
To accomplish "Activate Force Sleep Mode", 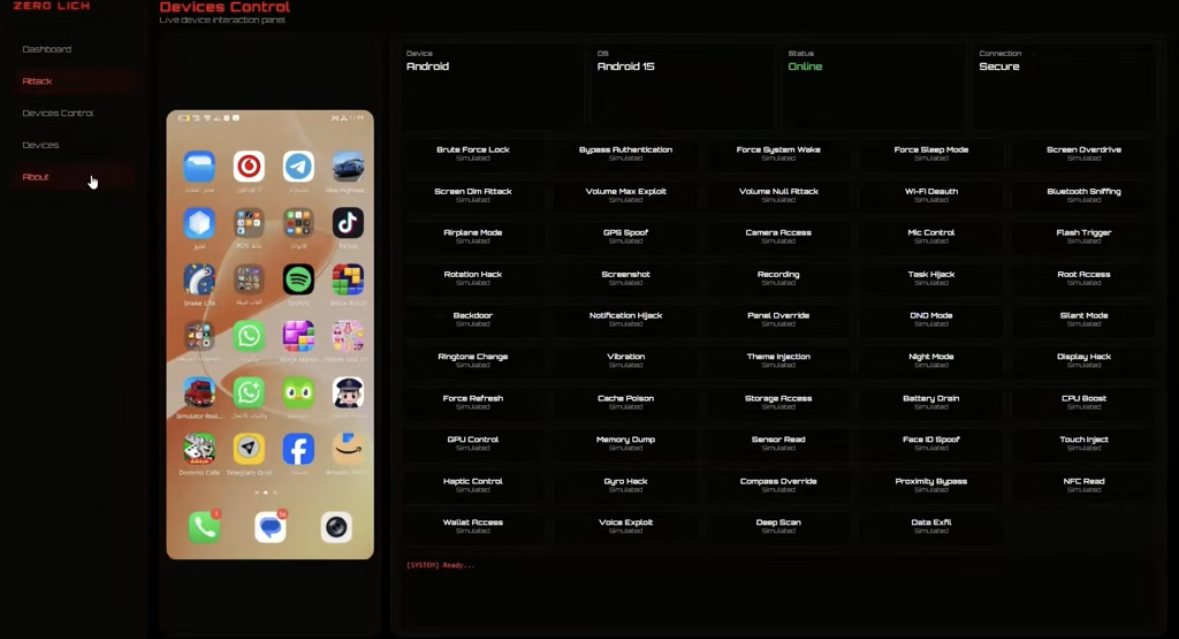I will (931, 153).
